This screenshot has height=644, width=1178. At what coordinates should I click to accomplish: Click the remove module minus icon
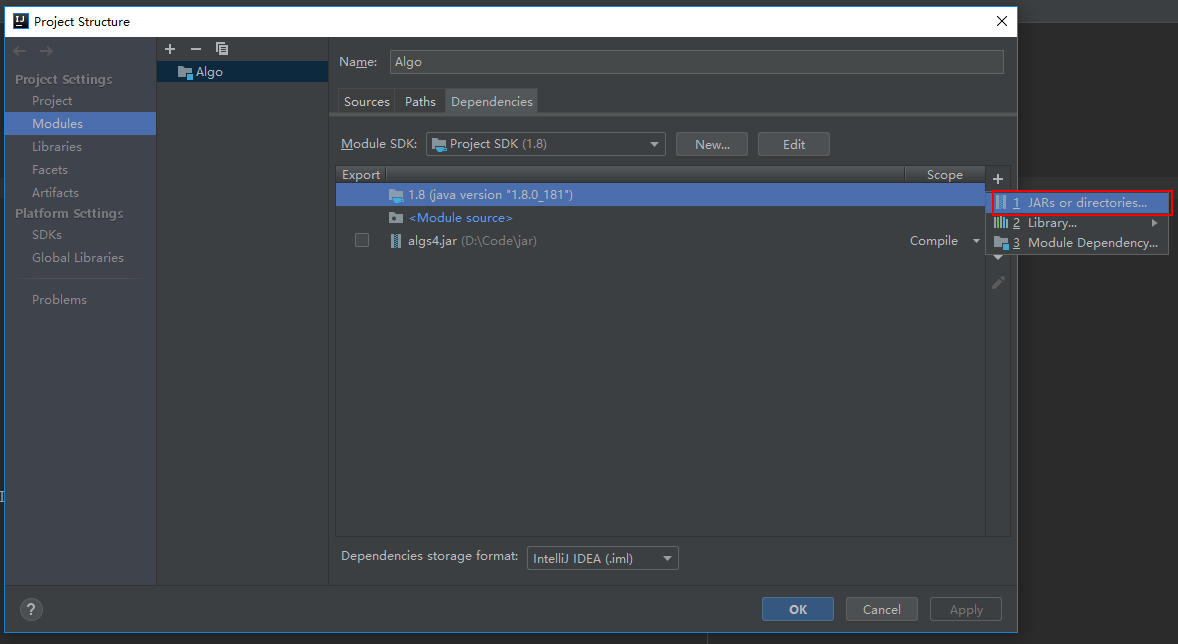(x=196, y=49)
